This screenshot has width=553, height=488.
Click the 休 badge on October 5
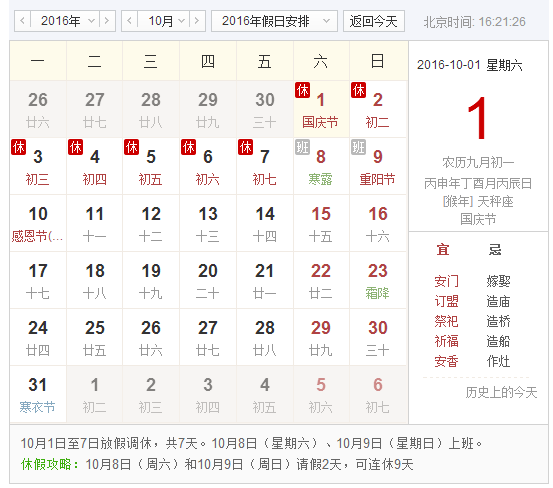click(132, 147)
